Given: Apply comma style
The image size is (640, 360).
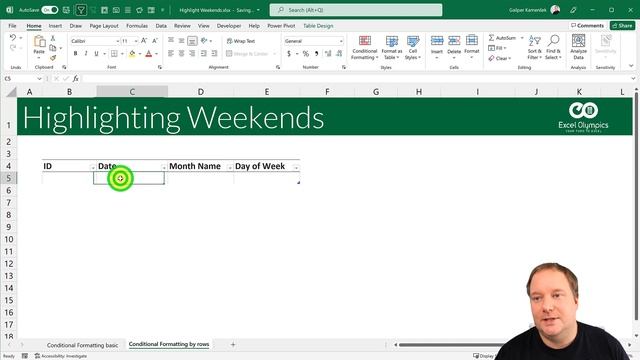Looking at the screenshot, I should [x=316, y=53].
